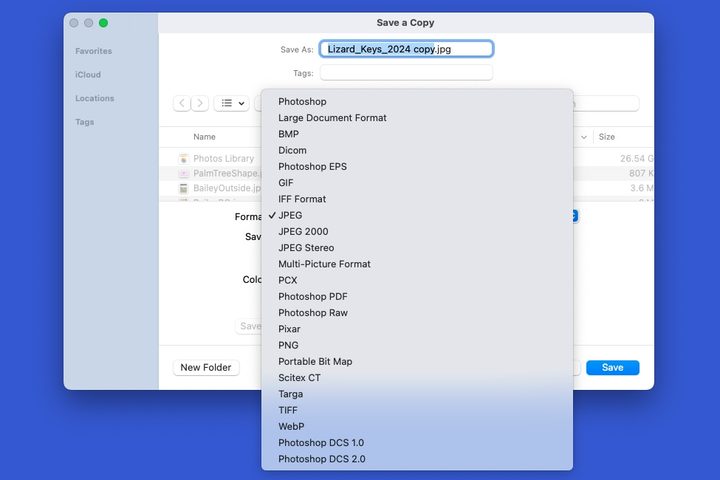720x480 pixels.
Task: Select the PalmTreeShape file row
Action: coord(407,173)
